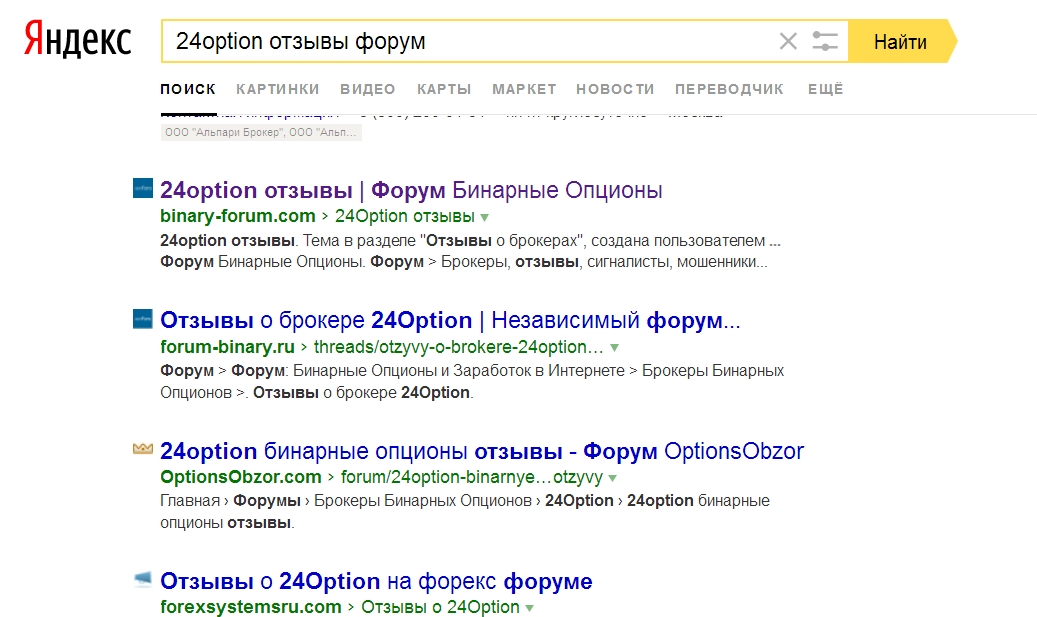
Task: Open the '24Option отзывы' breadcrumb link
Action: (404, 216)
